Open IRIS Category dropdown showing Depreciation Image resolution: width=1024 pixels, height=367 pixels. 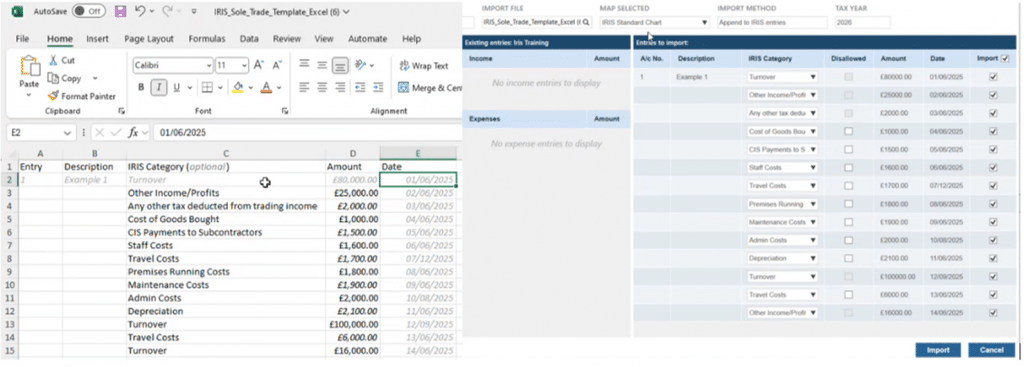(813, 258)
